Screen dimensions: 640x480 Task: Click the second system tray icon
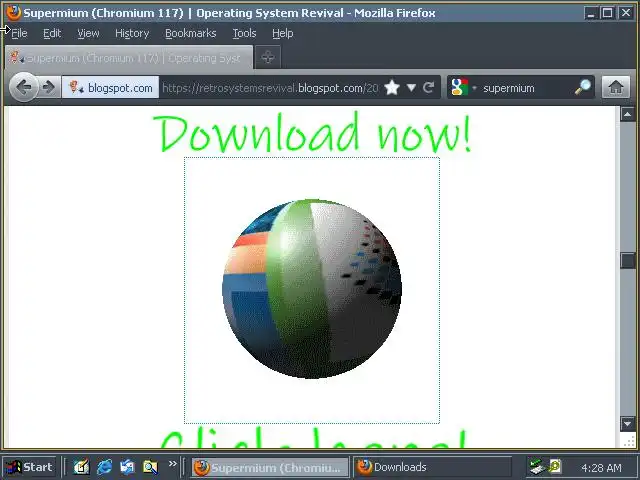555,466
